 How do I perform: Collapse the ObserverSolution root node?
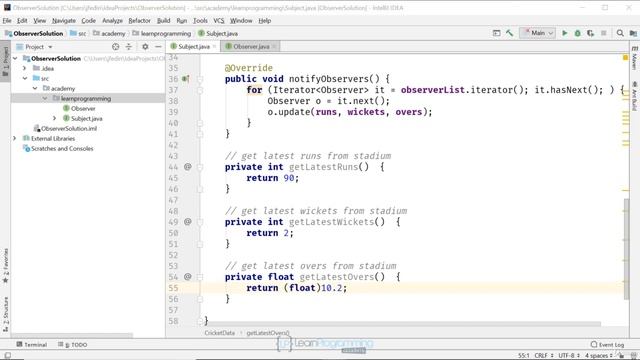(x=15, y=58)
